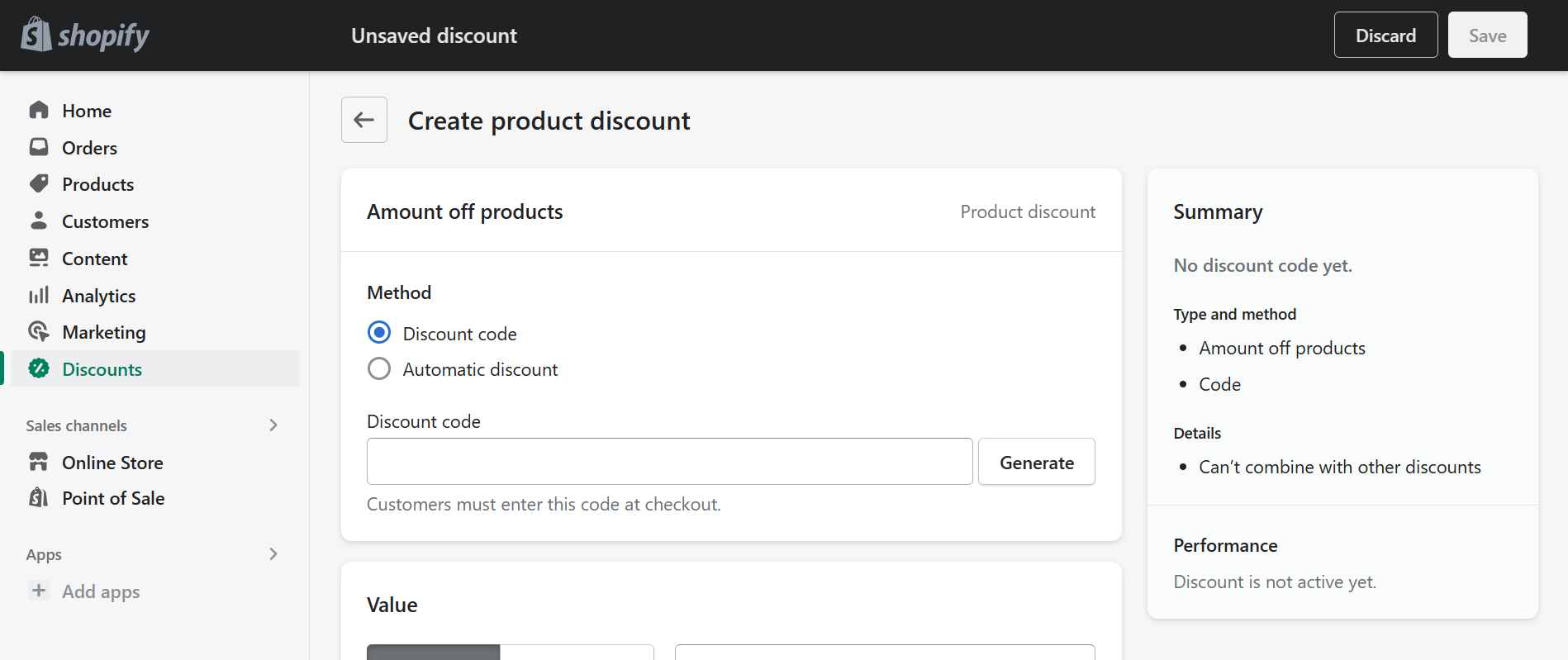The image size is (1568, 660).
Task: Click the Content image icon
Action: 39,258
